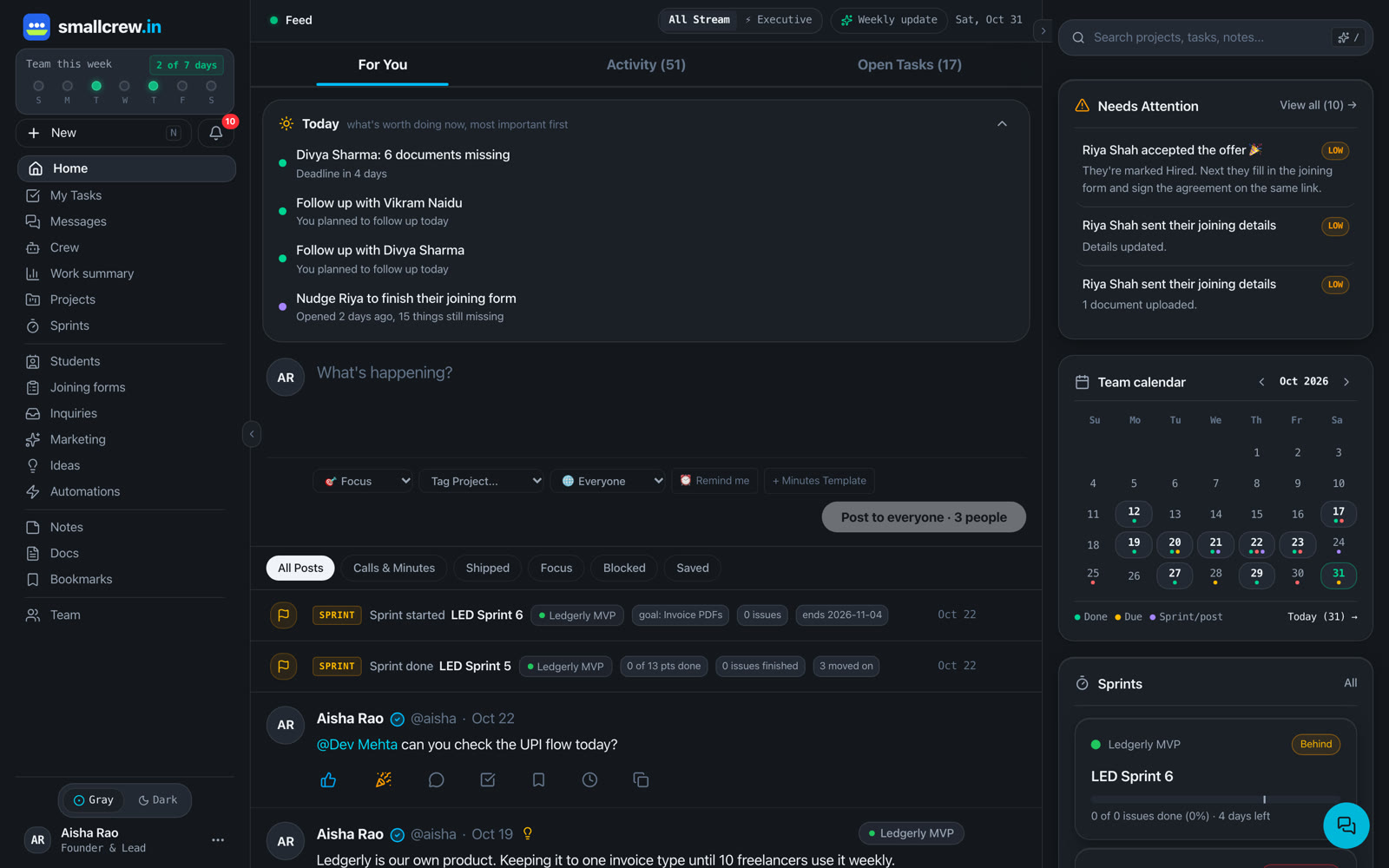Open My Tasks in the sidebar
Screen dimensions: 1389x868
pyautogui.click(x=126, y=196)
